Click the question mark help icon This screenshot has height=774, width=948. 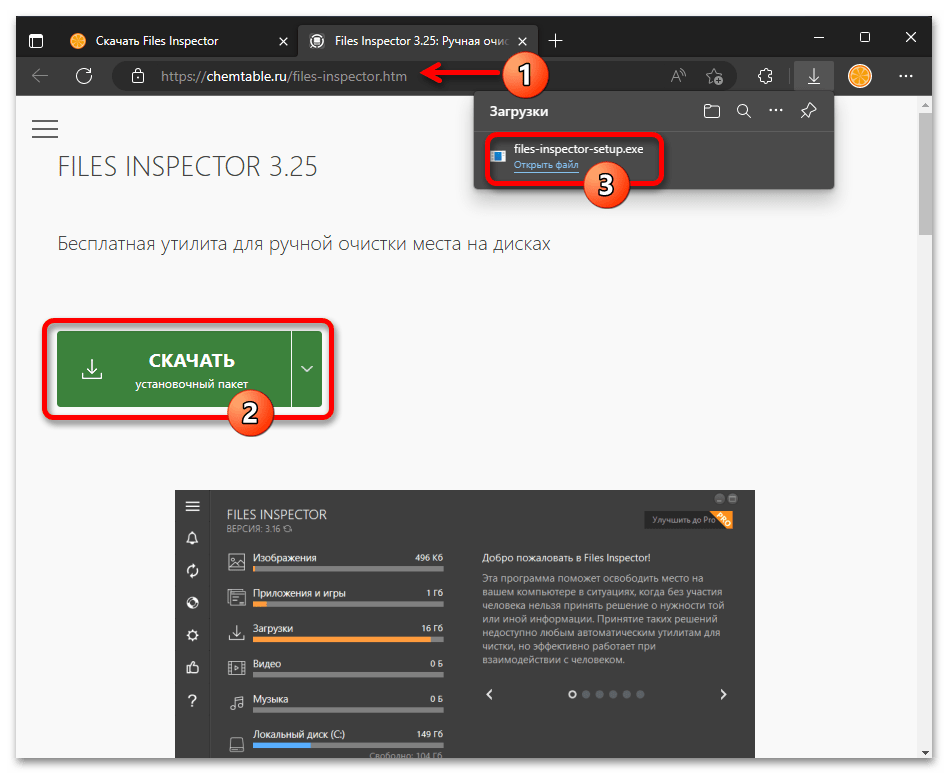click(x=192, y=700)
